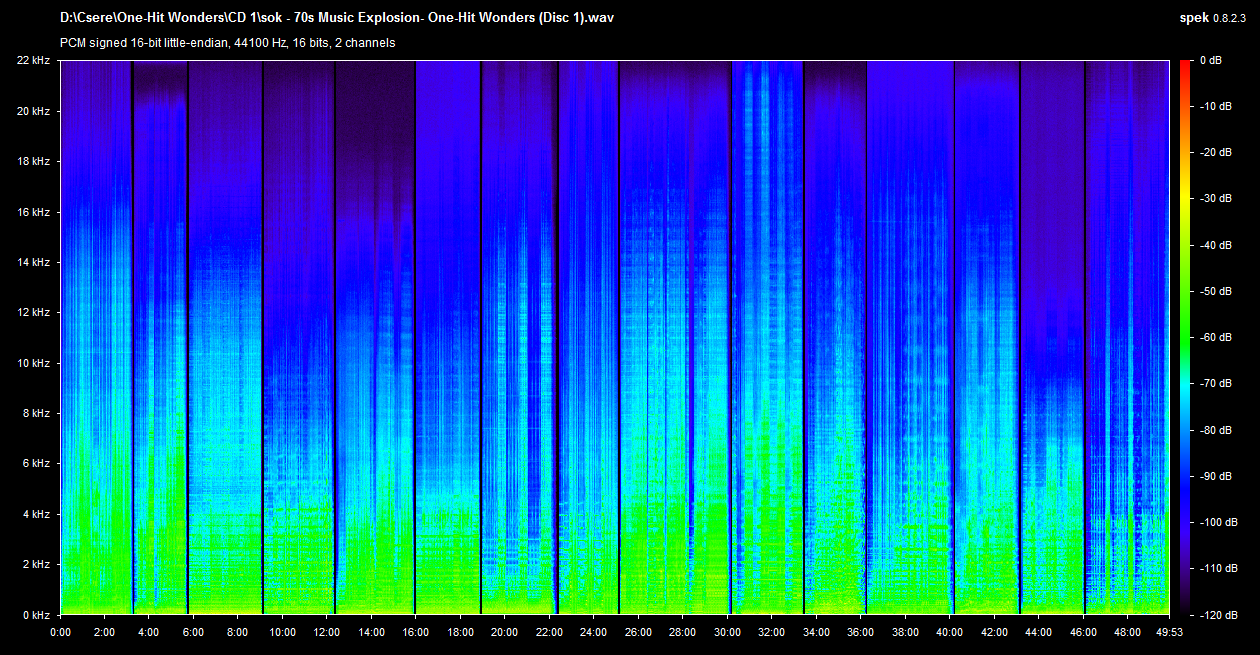
Task: Click the 30:00 time axis label
Action: (727, 632)
